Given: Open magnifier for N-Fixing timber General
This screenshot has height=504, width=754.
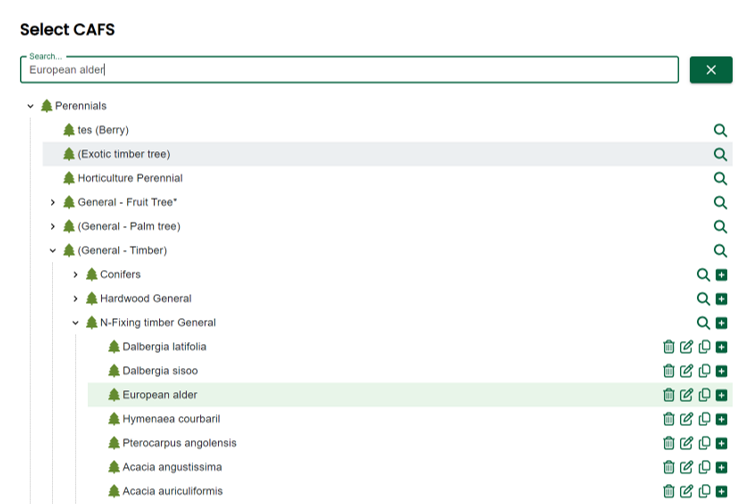Looking at the screenshot, I should [x=703, y=323].
